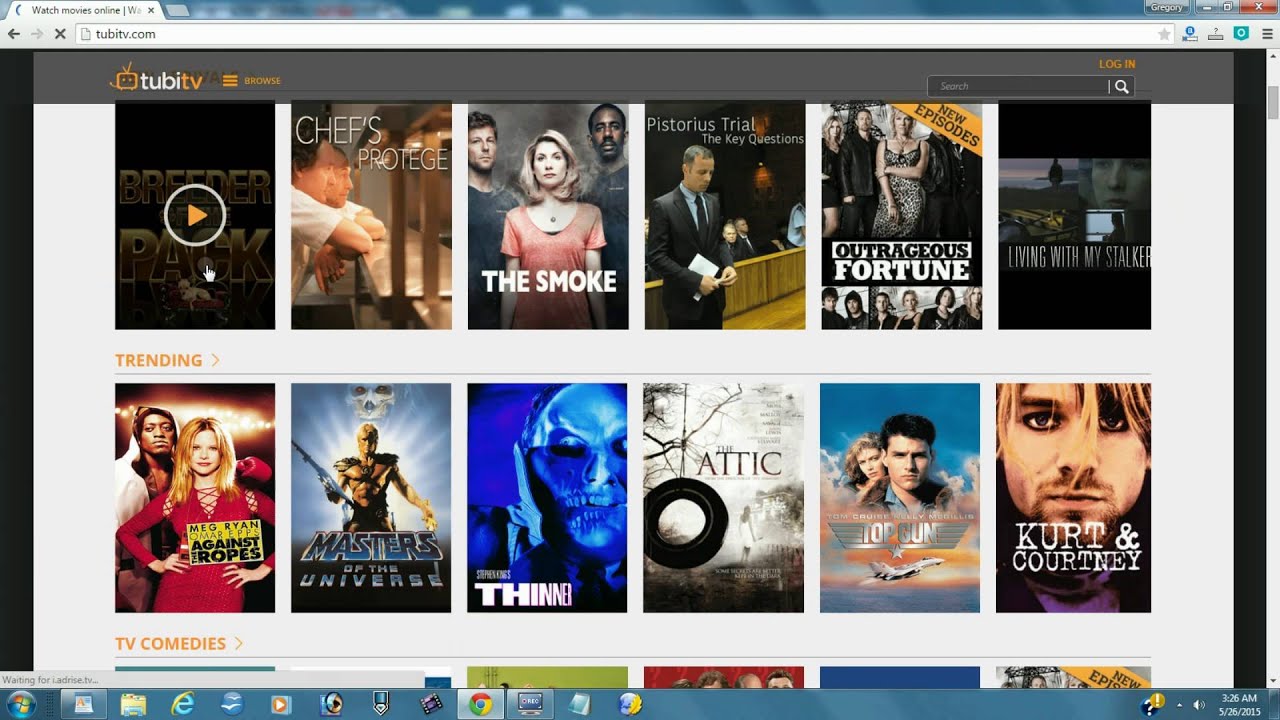Open the orange media player taskbar icon
The height and width of the screenshot is (720, 1280).
coord(281,704)
